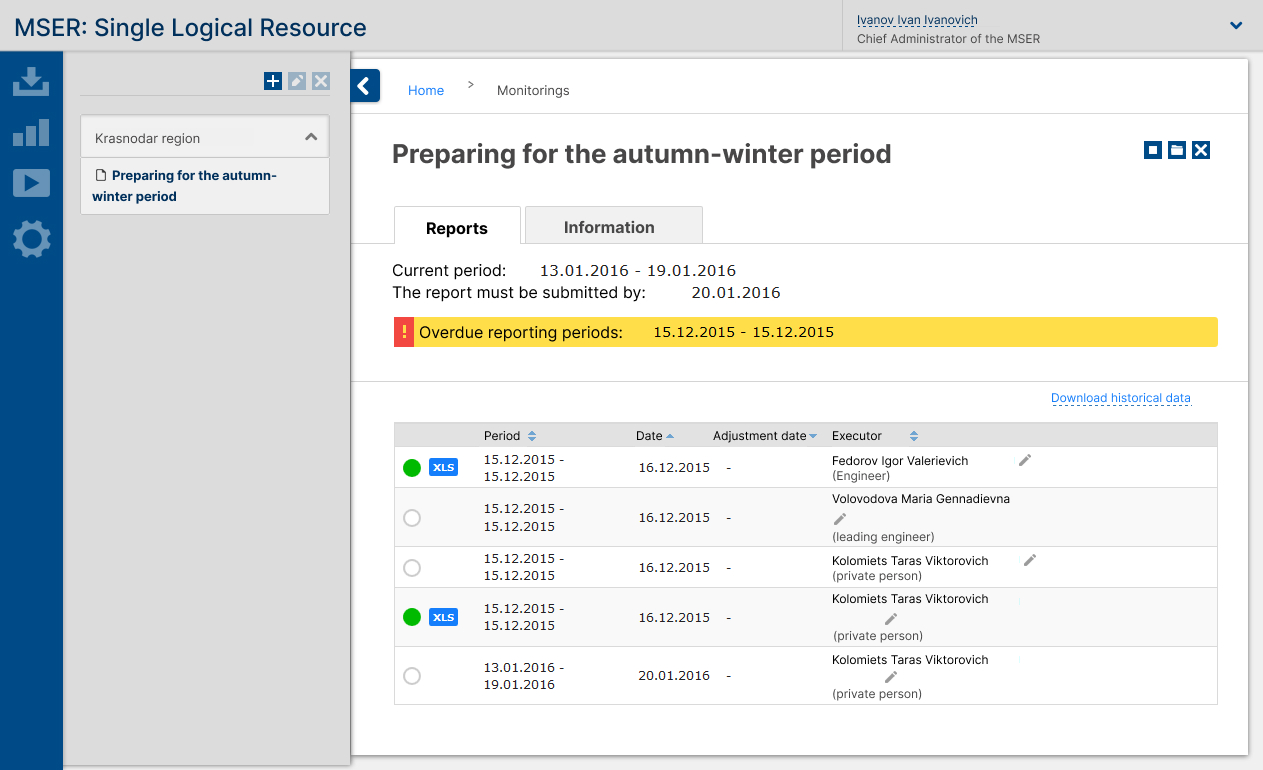
Task: Click XLS icon in Fedorov's report row
Action: pyautogui.click(x=443, y=467)
